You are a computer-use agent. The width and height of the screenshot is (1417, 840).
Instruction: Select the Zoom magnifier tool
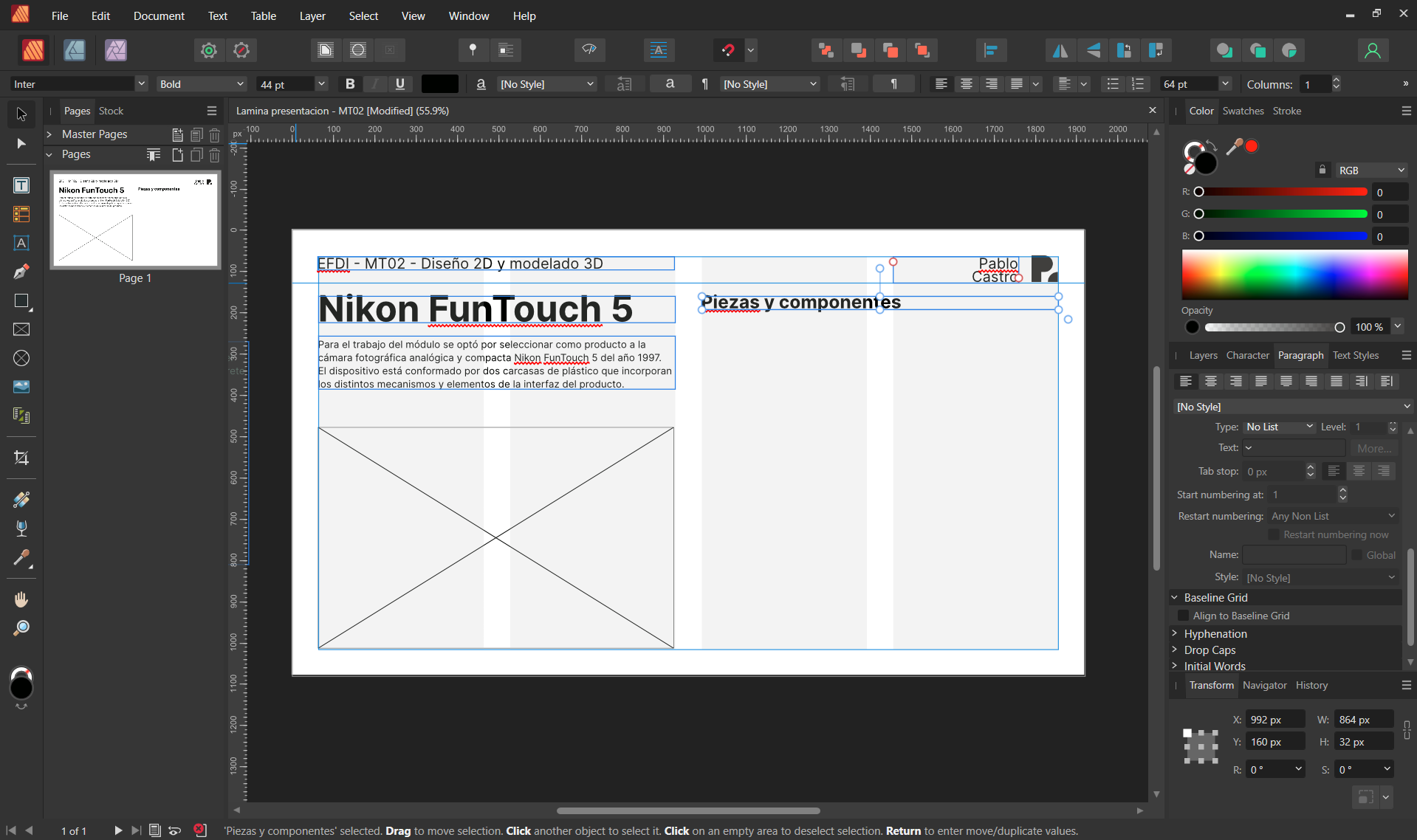[x=21, y=628]
